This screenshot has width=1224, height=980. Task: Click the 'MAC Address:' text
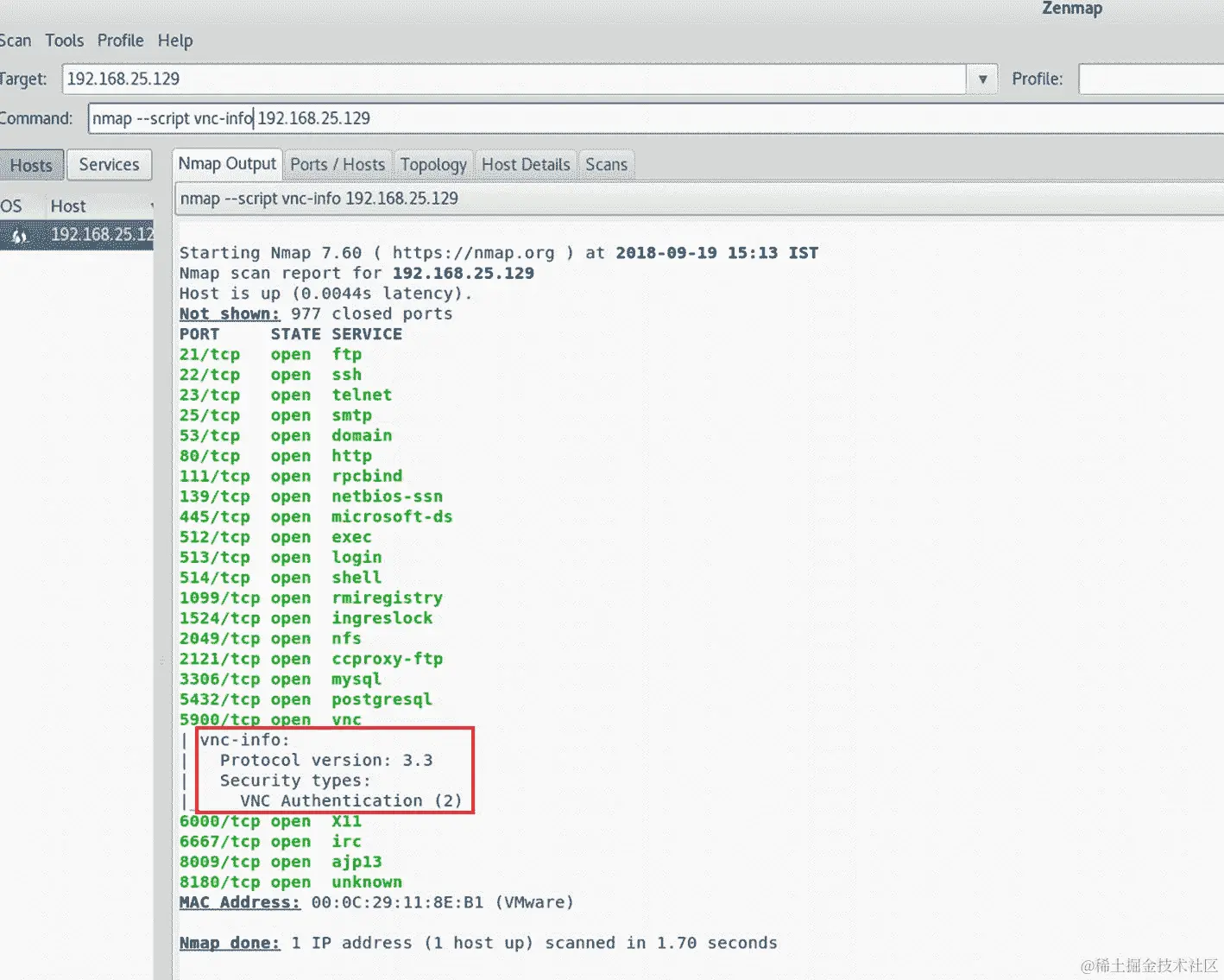coord(240,902)
